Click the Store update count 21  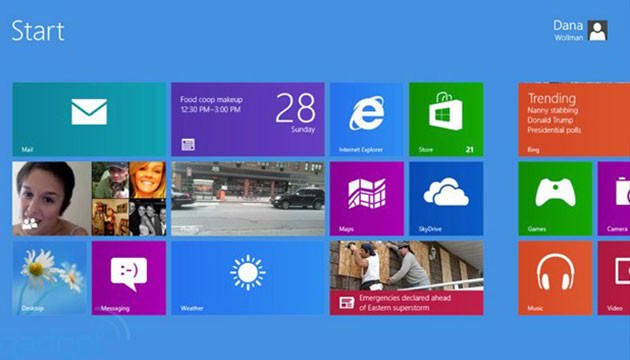[x=470, y=149]
